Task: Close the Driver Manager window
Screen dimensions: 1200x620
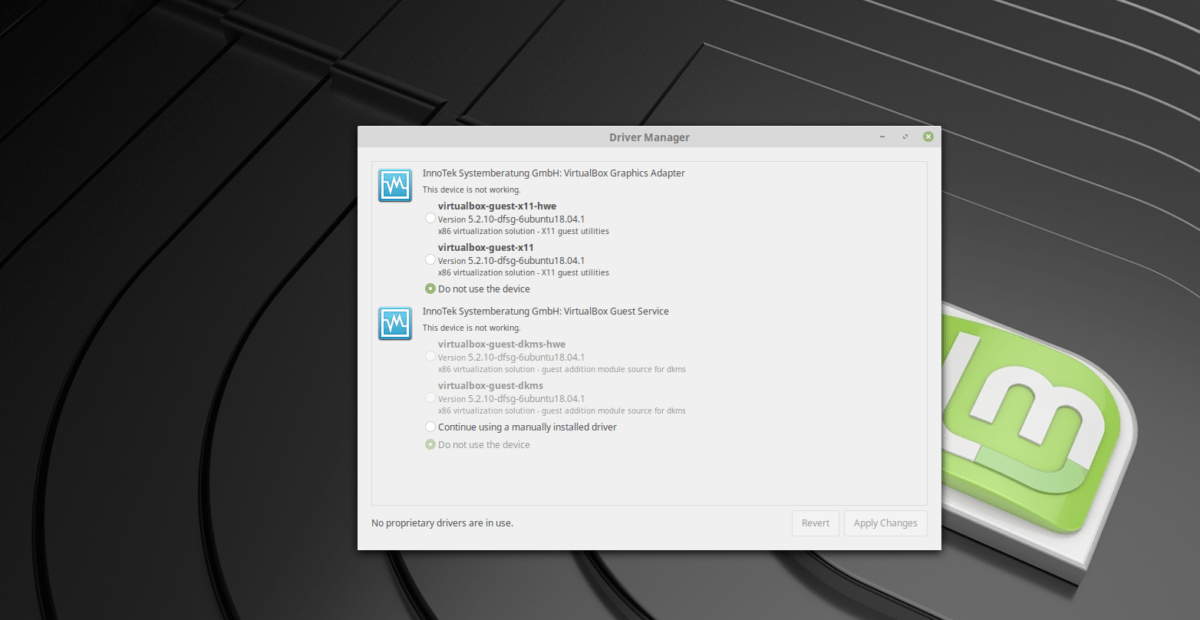Action: coord(928,137)
